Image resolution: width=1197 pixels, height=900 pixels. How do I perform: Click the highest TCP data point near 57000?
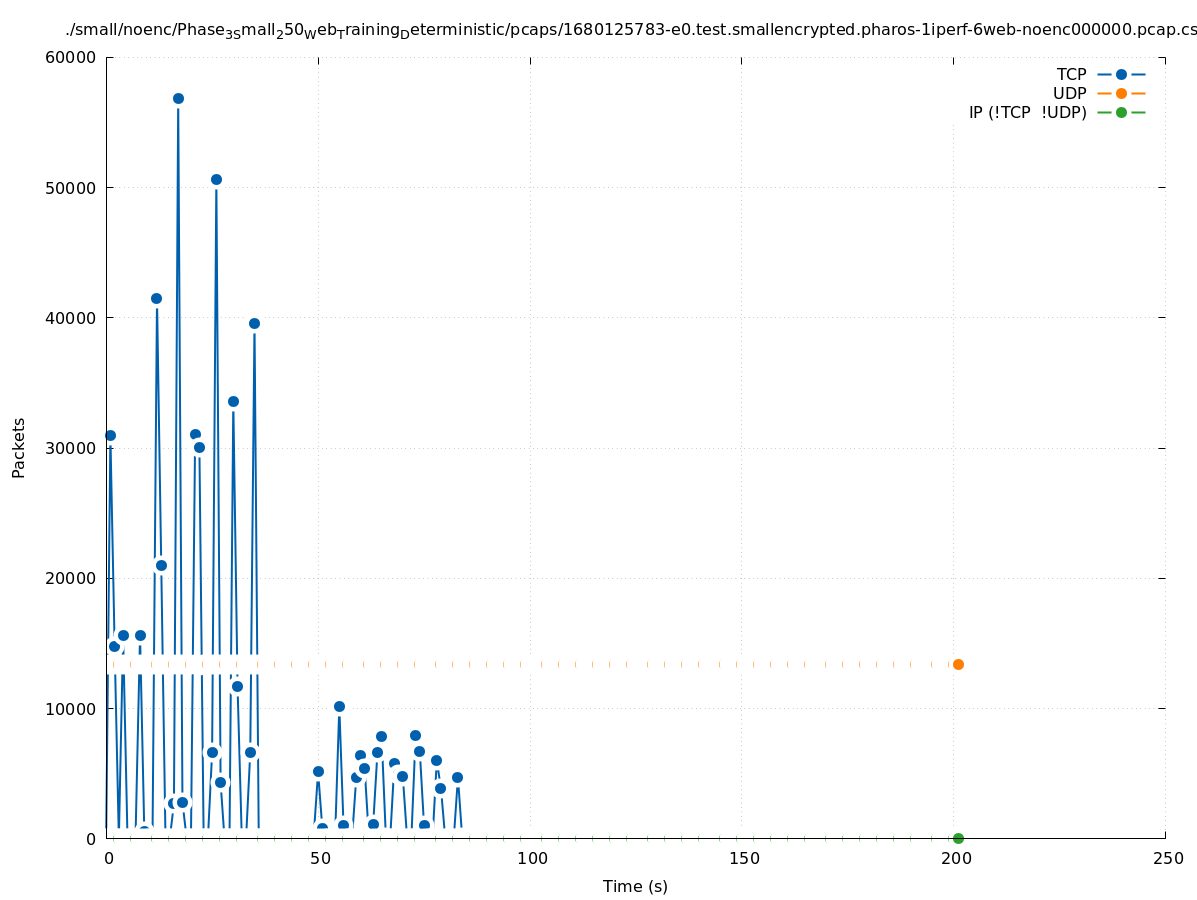point(178,99)
